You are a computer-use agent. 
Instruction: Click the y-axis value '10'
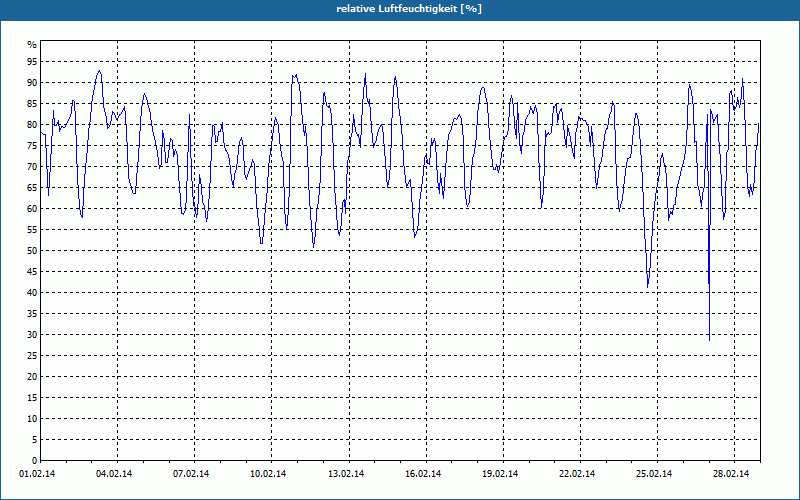pyautogui.click(x=32, y=419)
